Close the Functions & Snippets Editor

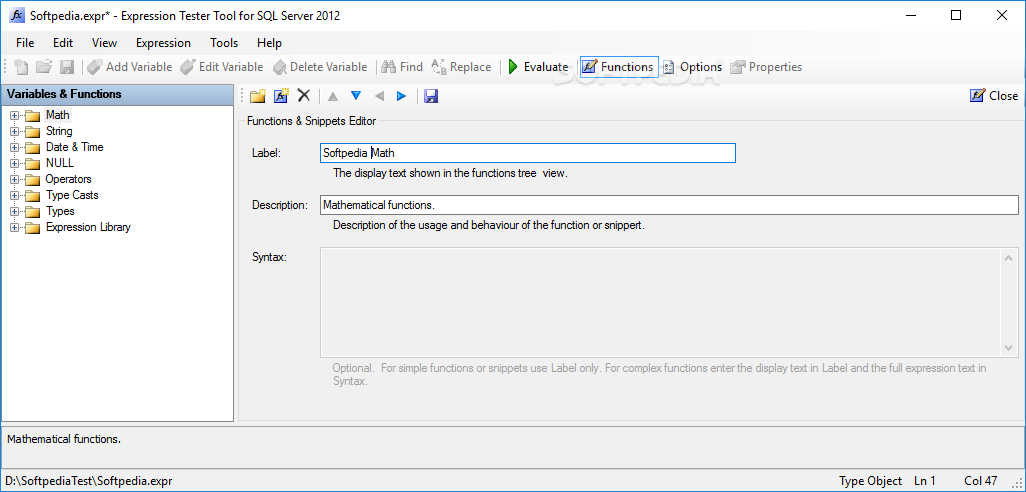pyautogui.click(x=994, y=96)
